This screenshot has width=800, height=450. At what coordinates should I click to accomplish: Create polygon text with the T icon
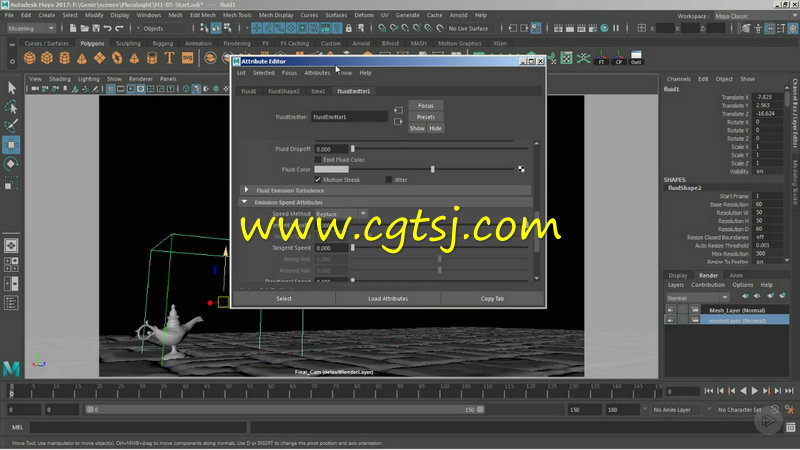[x=169, y=58]
